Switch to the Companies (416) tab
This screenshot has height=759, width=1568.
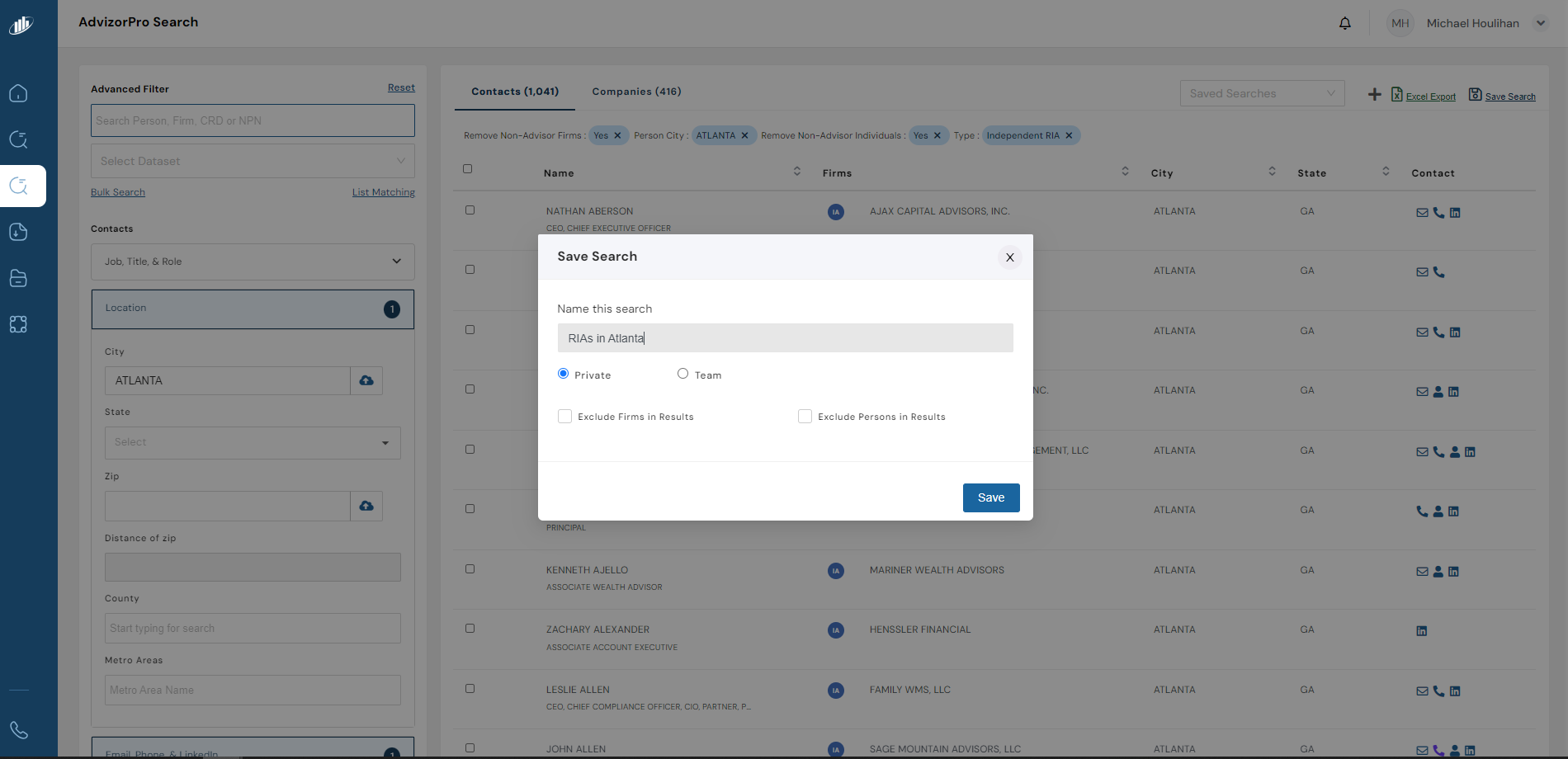pos(636,92)
